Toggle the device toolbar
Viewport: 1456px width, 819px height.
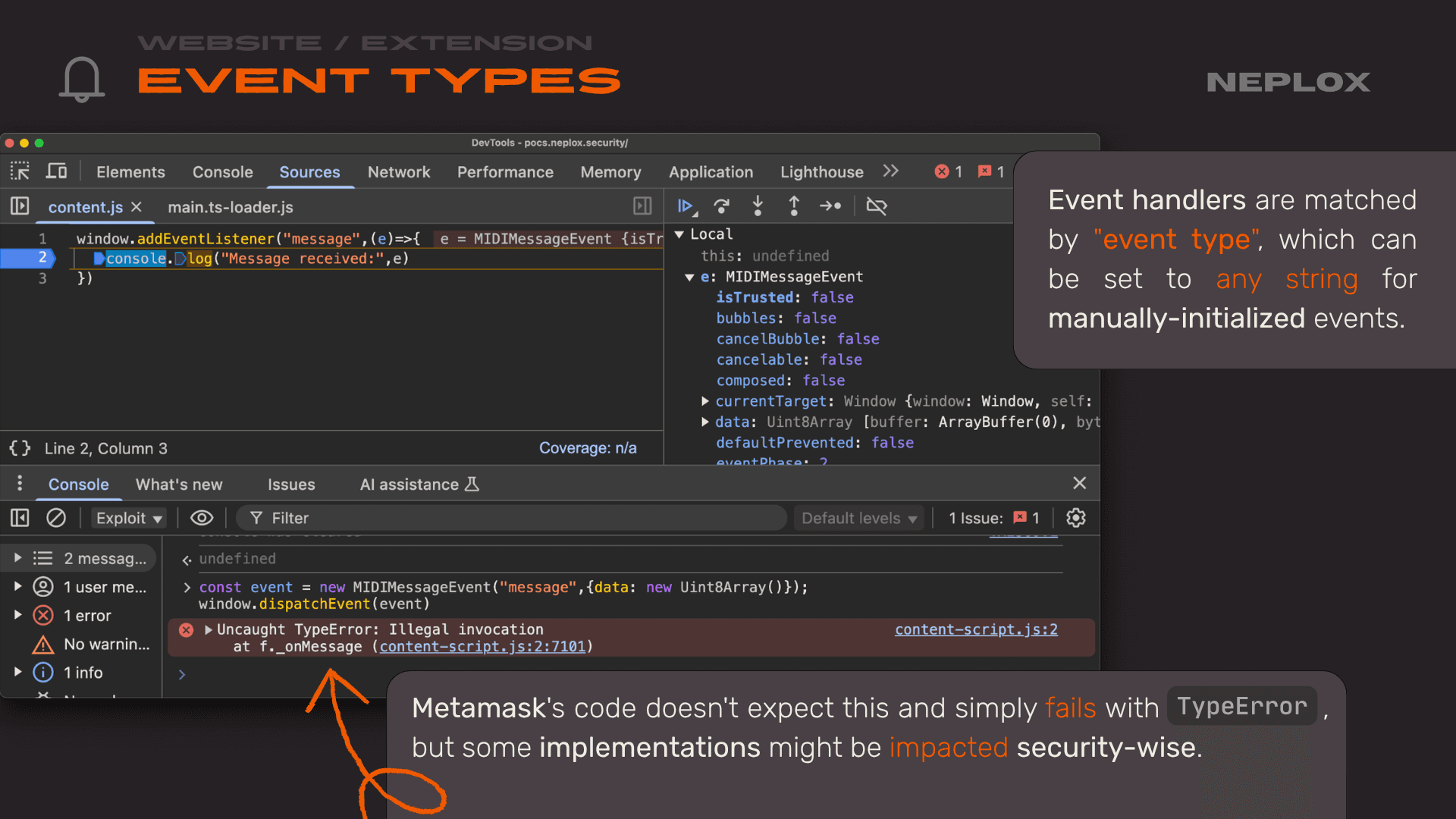(x=57, y=171)
